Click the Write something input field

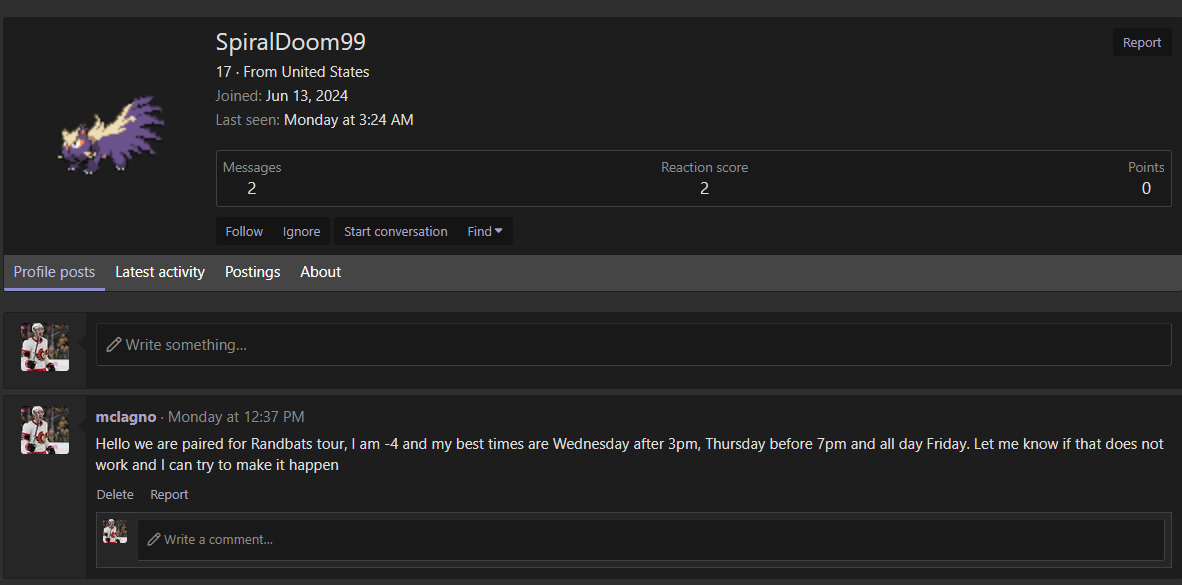coord(633,345)
